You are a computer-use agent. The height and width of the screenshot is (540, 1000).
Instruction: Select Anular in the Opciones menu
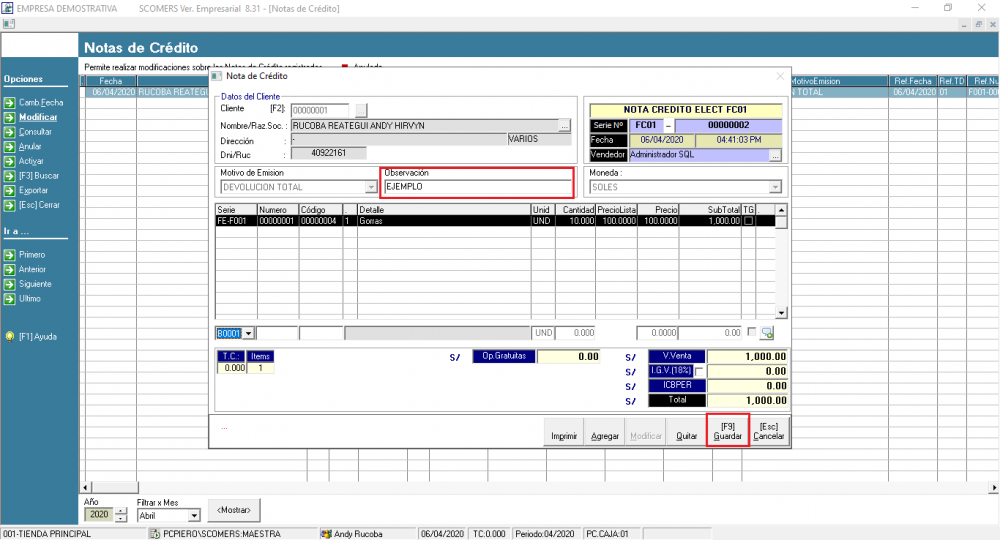30,147
